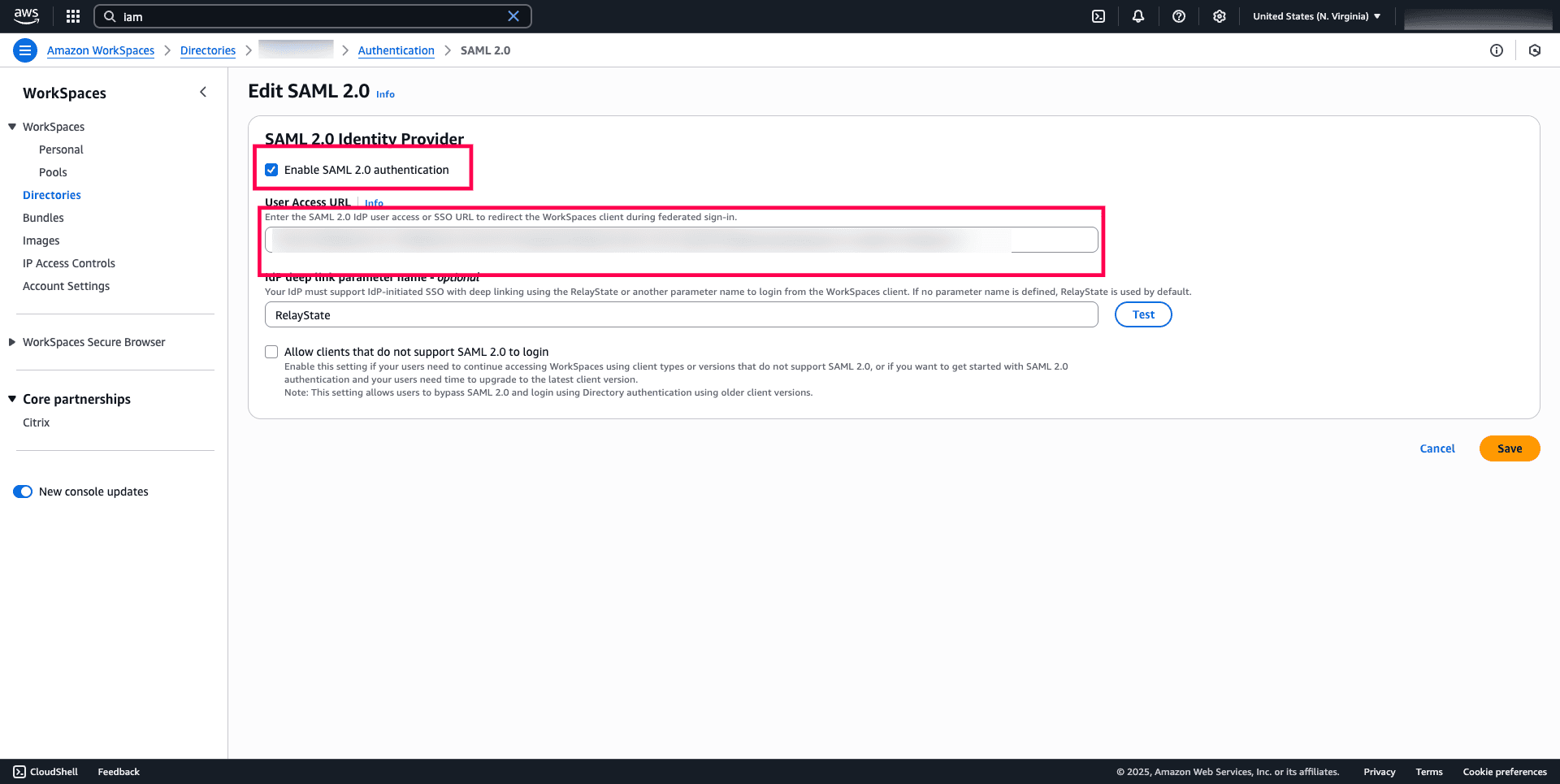Click the AWS logo home icon
Screen dimensions: 1560x784
tap(26, 15)
